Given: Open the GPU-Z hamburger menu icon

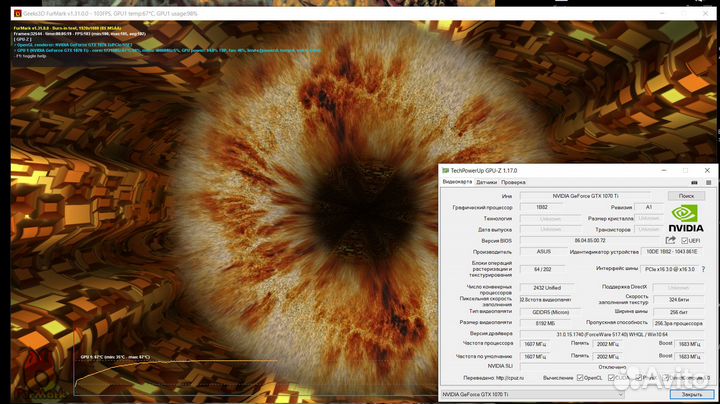Looking at the screenshot, I should tap(709, 182).
